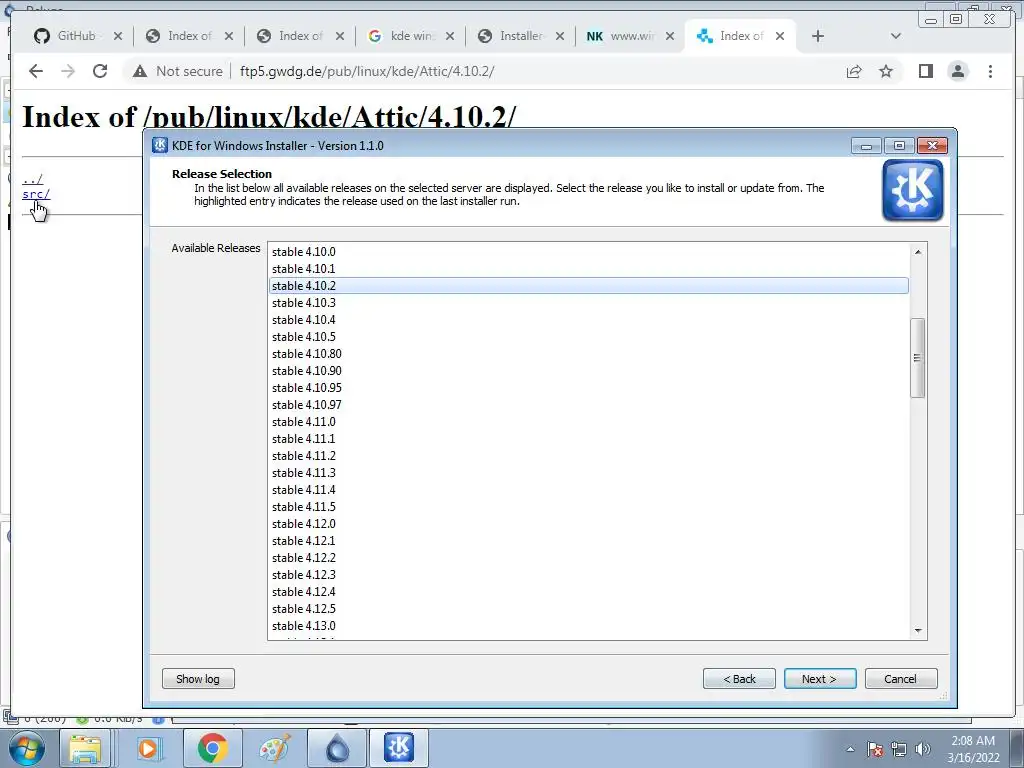1024x768 pixels.
Task: Close the Installer tab
Action: point(560,36)
